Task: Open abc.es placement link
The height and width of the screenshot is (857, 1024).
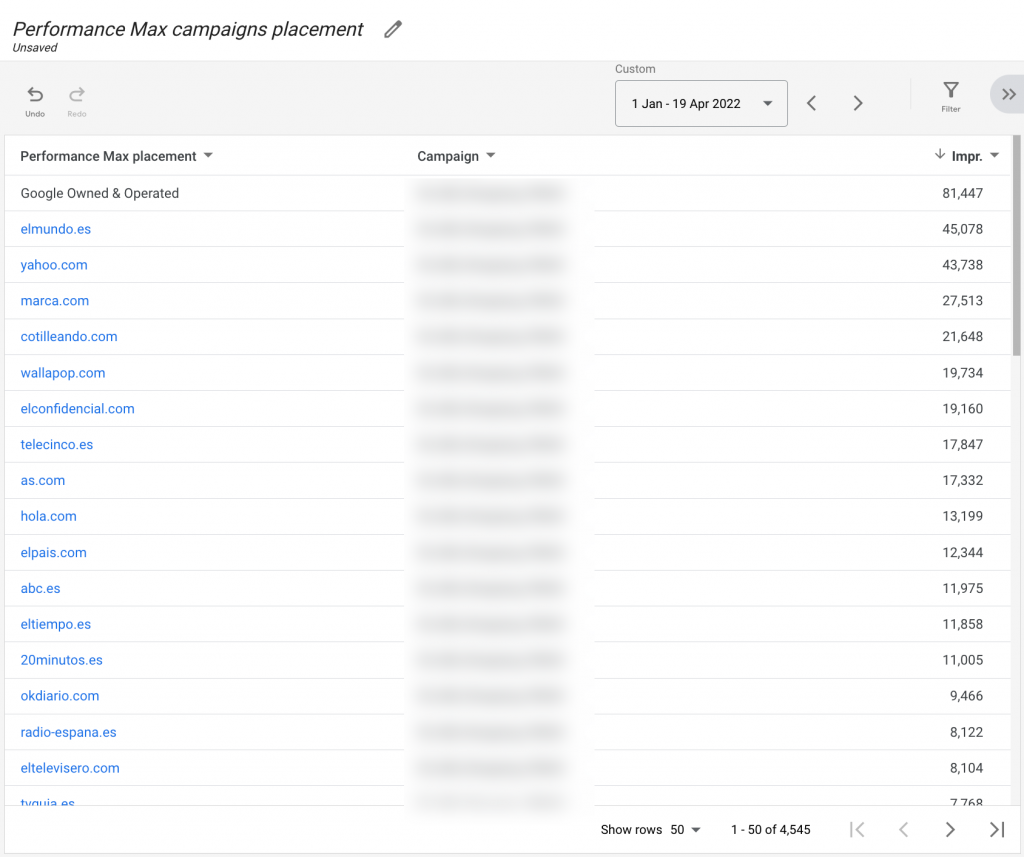Action: coord(40,589)
